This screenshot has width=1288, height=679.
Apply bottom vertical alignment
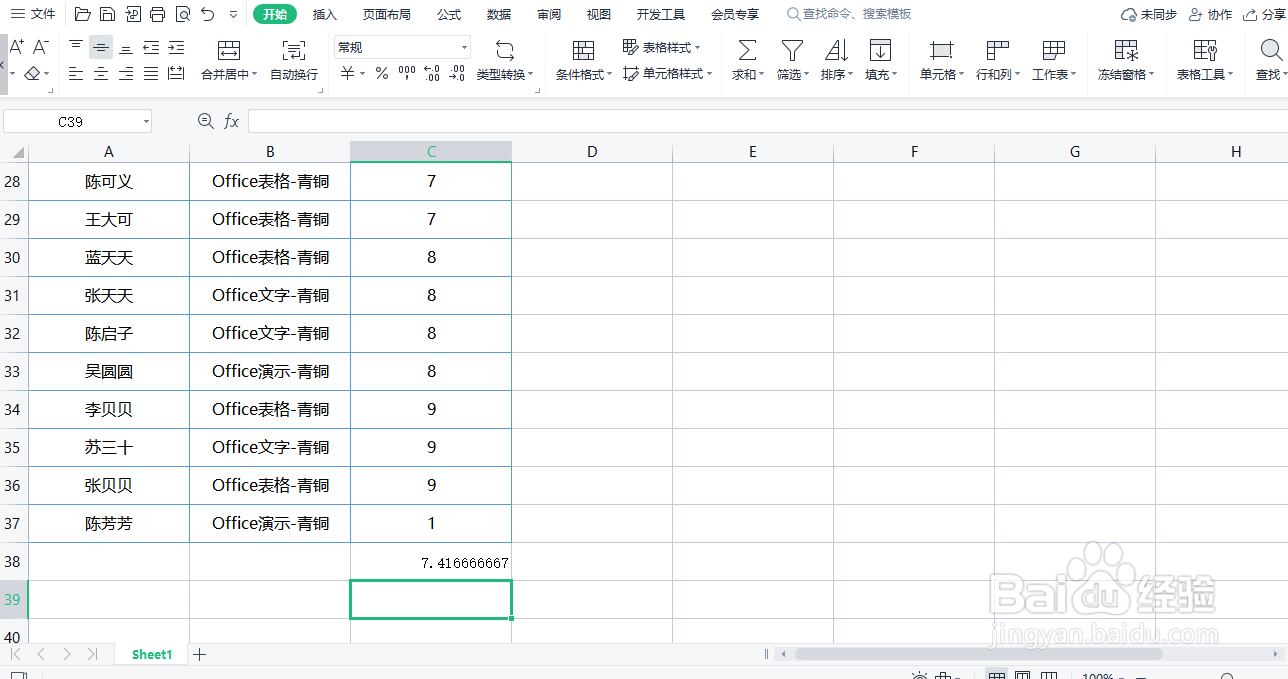point(126,48)
